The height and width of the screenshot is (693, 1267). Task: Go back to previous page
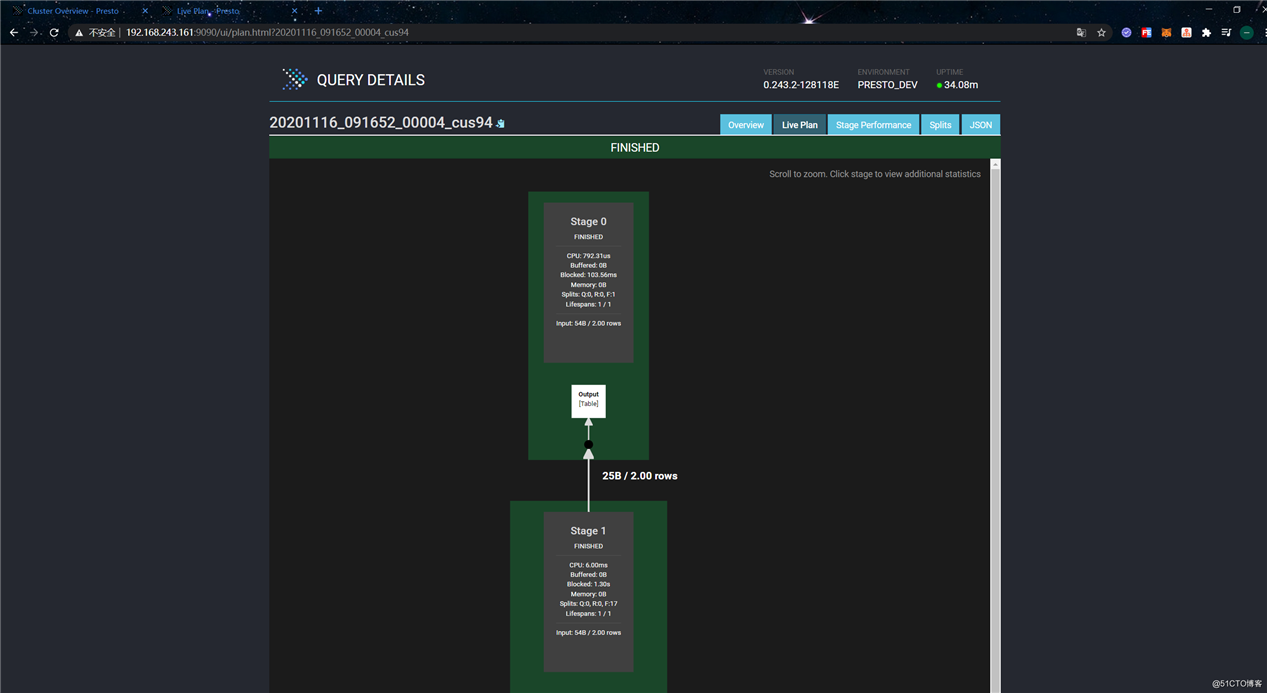click(14, 33)
